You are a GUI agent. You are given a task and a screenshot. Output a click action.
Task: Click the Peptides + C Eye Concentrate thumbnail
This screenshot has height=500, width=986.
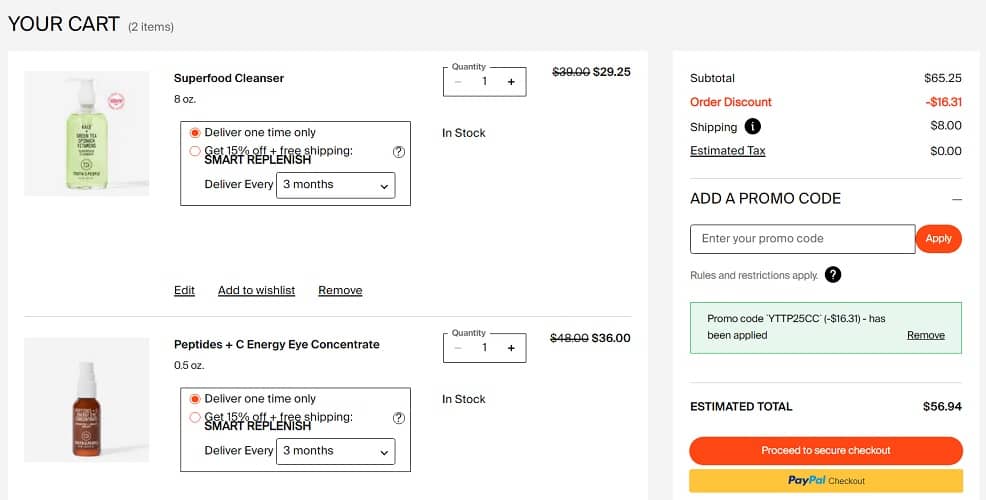pos(86,400)
